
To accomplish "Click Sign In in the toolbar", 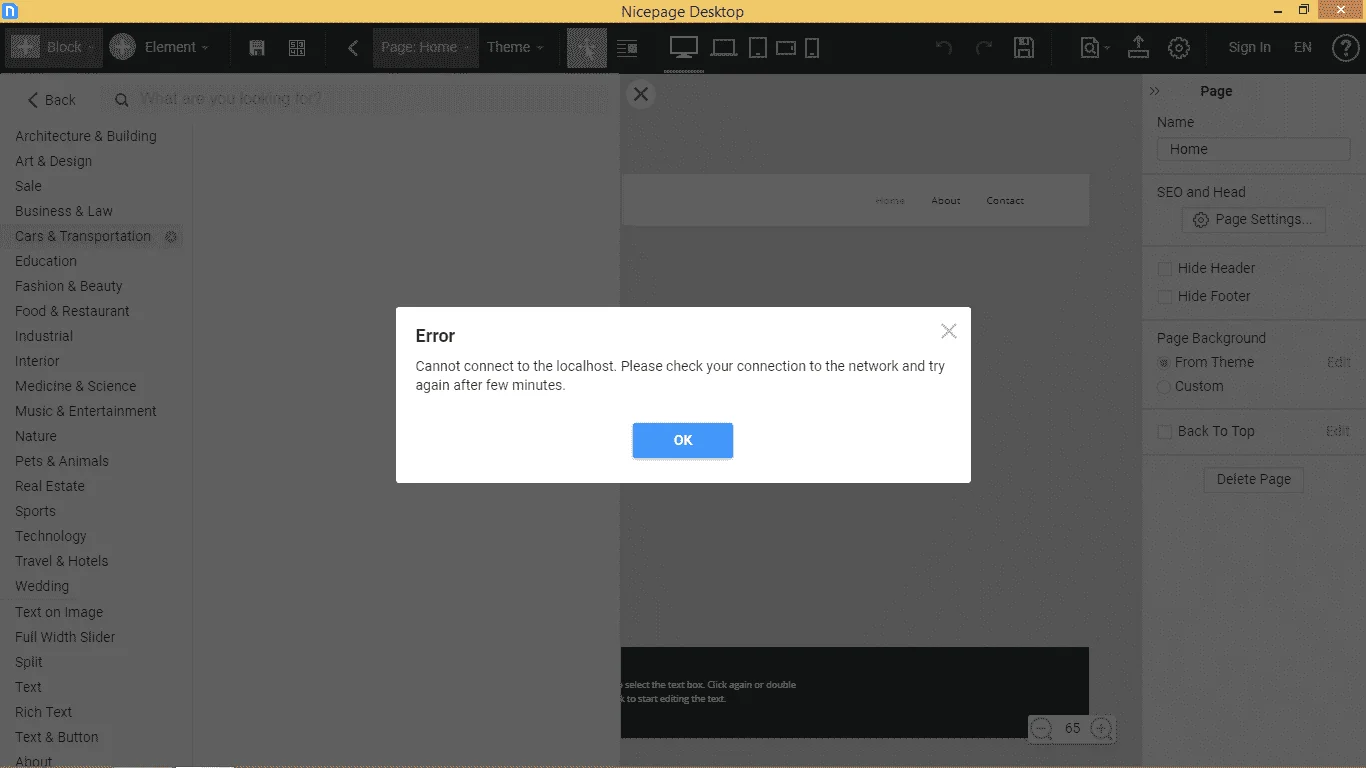I will [1250, 47].
